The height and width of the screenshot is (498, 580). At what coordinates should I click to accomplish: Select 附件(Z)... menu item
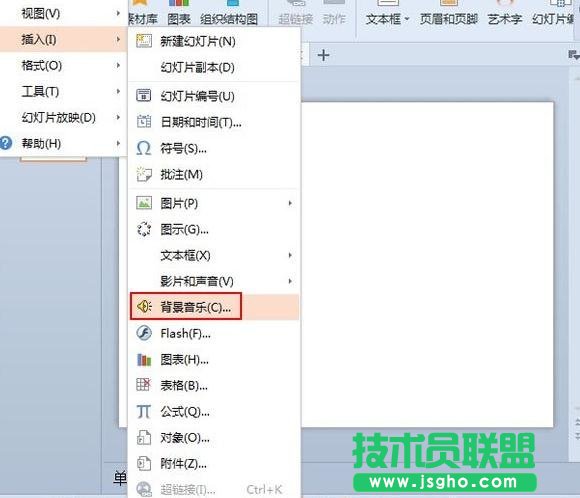coord(214,464)
